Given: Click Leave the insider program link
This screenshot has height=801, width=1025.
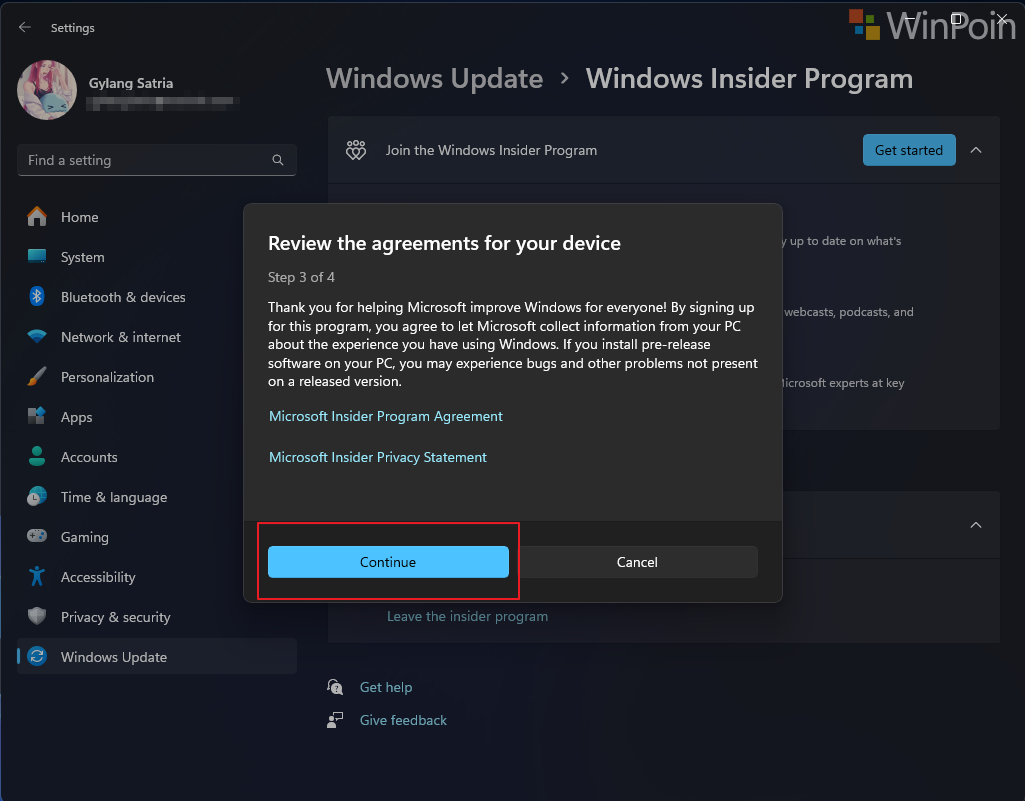Looking at the screenshot, I should tap(467, 616).
